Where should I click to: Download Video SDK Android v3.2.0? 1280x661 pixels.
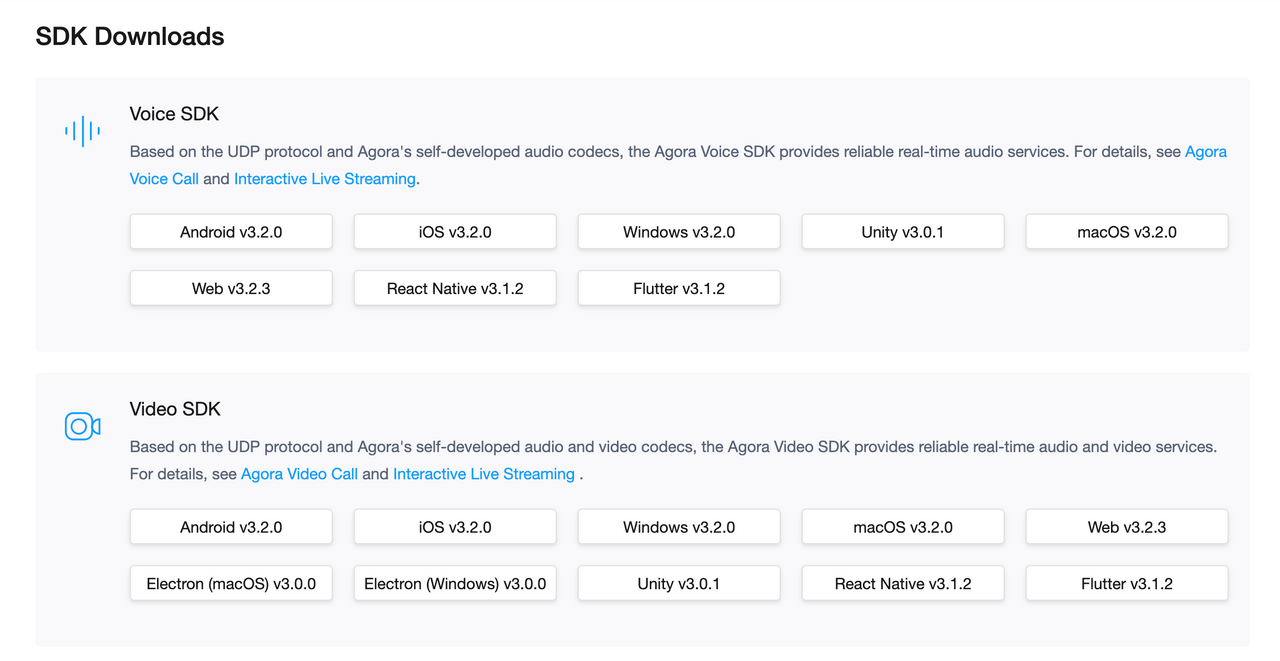pos(231,527)
